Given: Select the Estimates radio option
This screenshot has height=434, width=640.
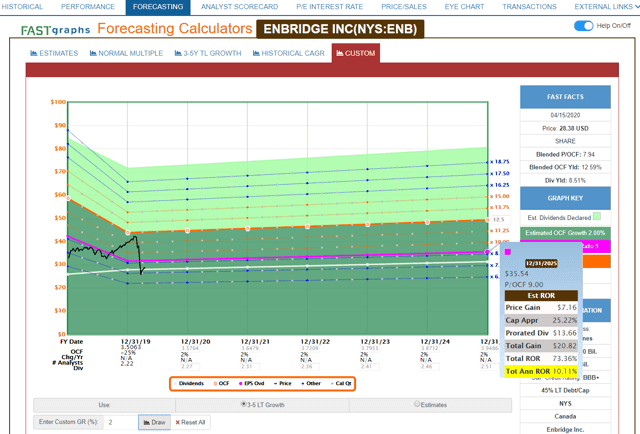Looking at the screenshot, I should click(x=417, y=403).
